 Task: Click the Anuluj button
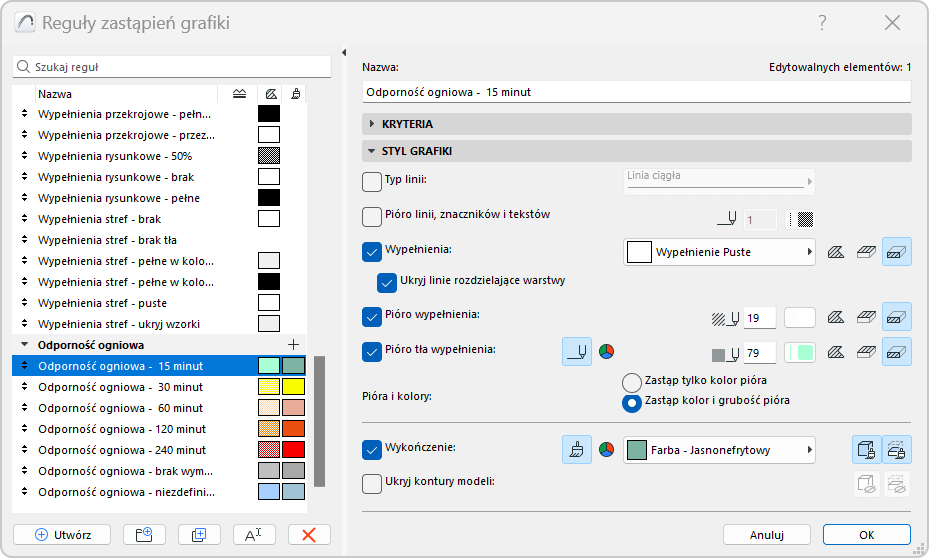click(x=767, y=535)
